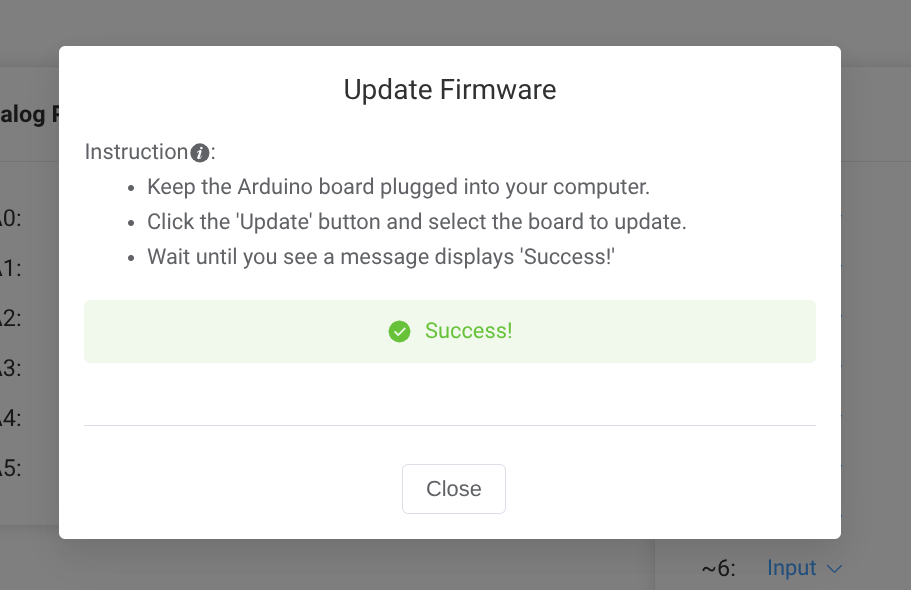The image size is (911, 590).
Task: Click the 'Wait until you see a message' bullet
Action: 380,256
